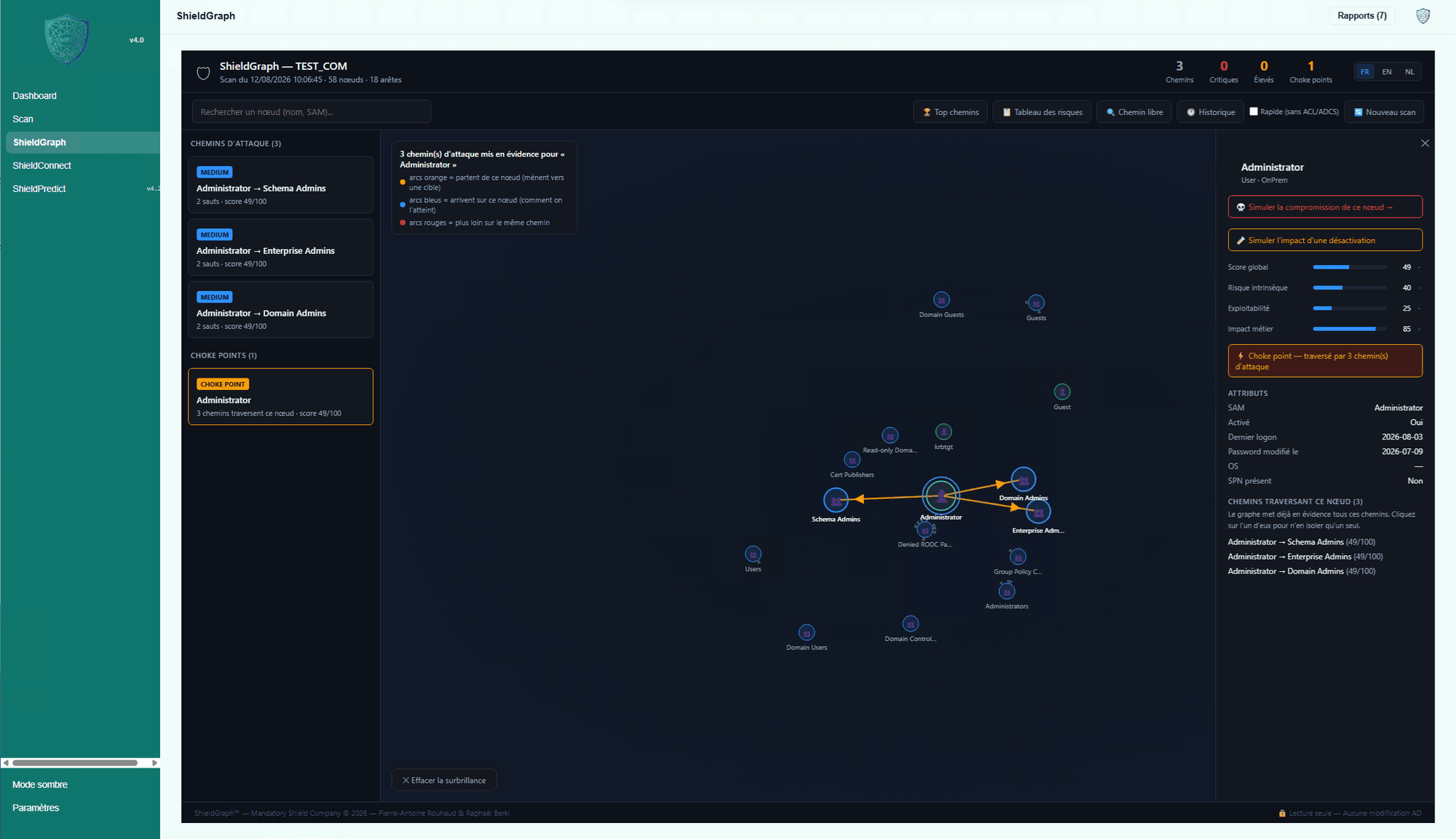The height and width of the screenshot is (839, 1456).
Task: Click the Domain Admins node icon
Action: [1024, 480]
